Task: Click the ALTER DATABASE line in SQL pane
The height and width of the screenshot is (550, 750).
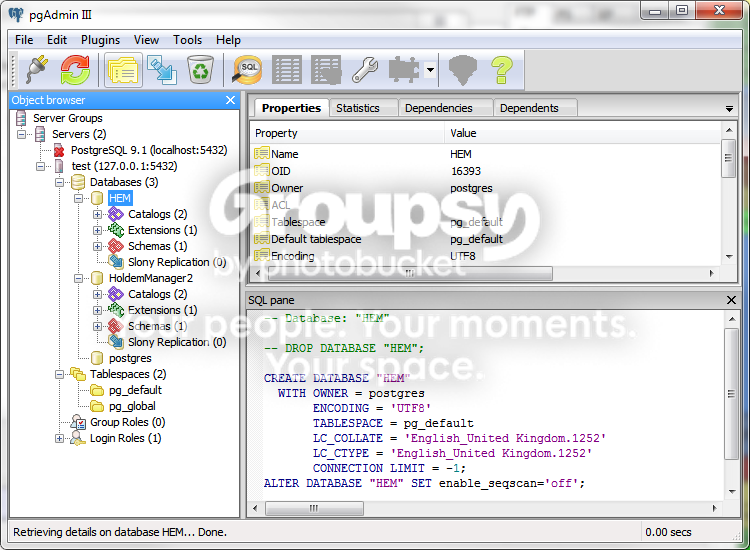Action: [424, 484]
